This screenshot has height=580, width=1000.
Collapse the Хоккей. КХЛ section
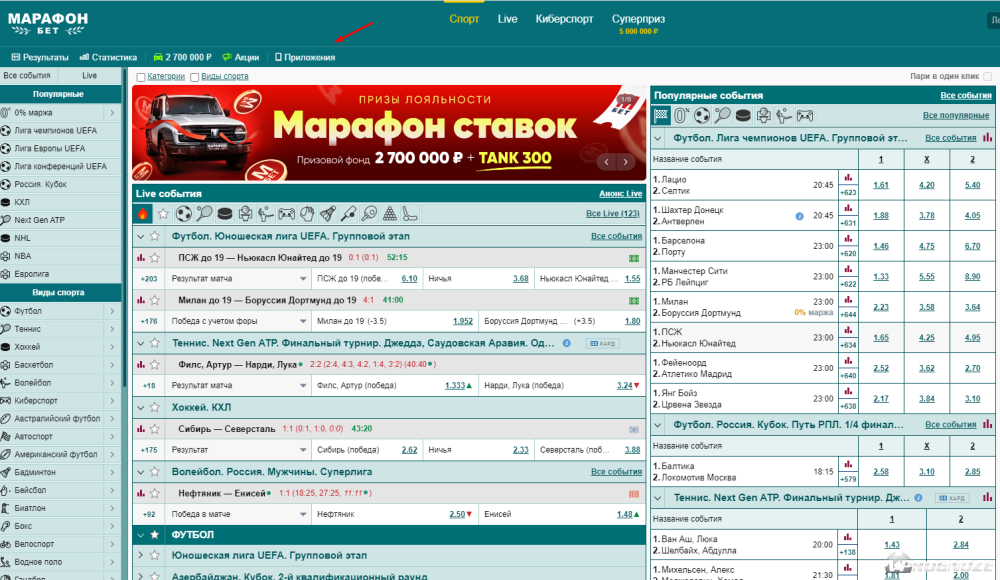[x=140, y=407]
